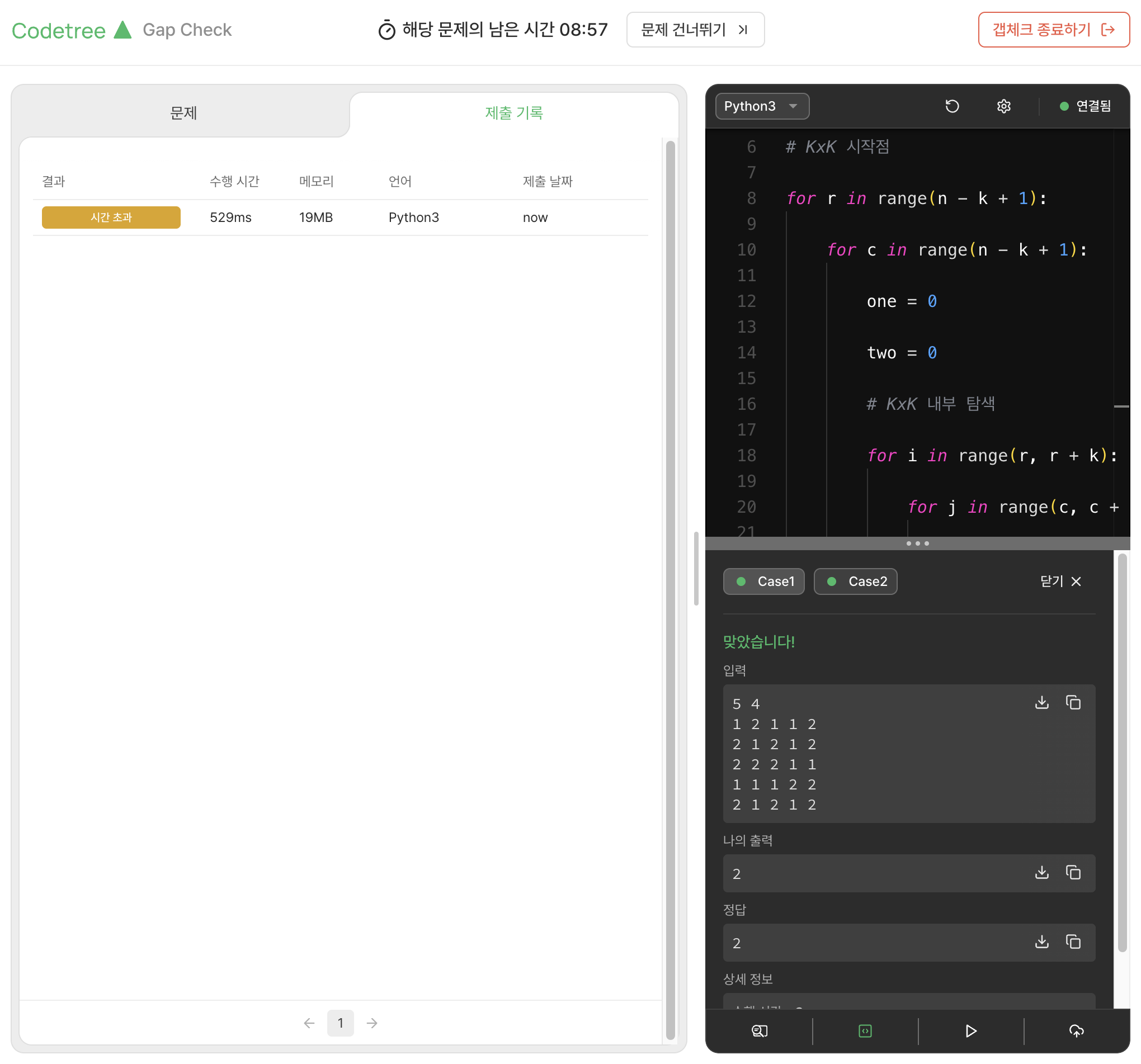
Task: Click the Gap Check title text
Action: pos(187,30)
